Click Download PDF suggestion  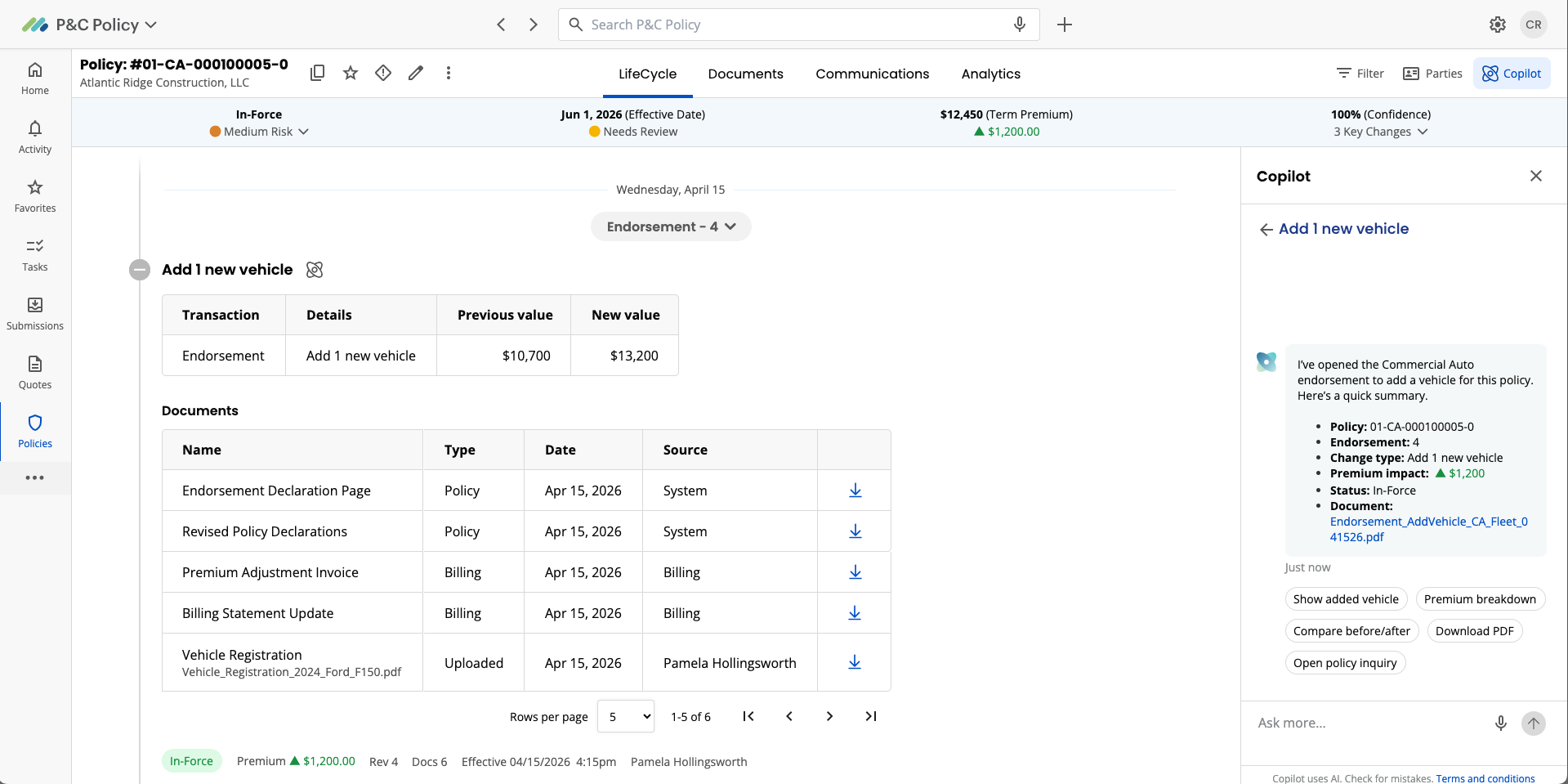tap(1474, 631)
